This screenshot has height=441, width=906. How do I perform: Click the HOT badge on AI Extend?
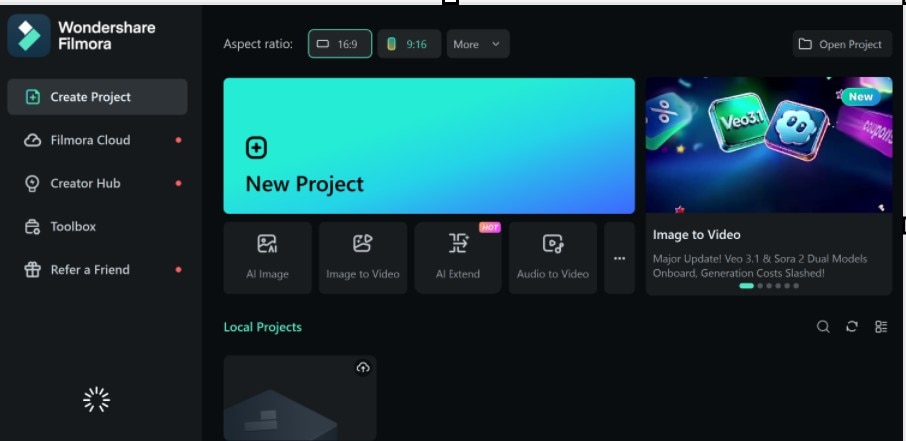[x=490, y=227]
